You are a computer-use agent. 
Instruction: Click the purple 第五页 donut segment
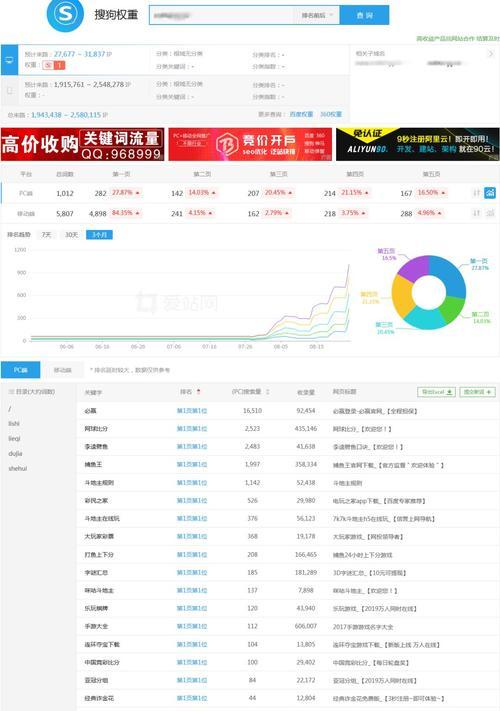tap(413, 267)
